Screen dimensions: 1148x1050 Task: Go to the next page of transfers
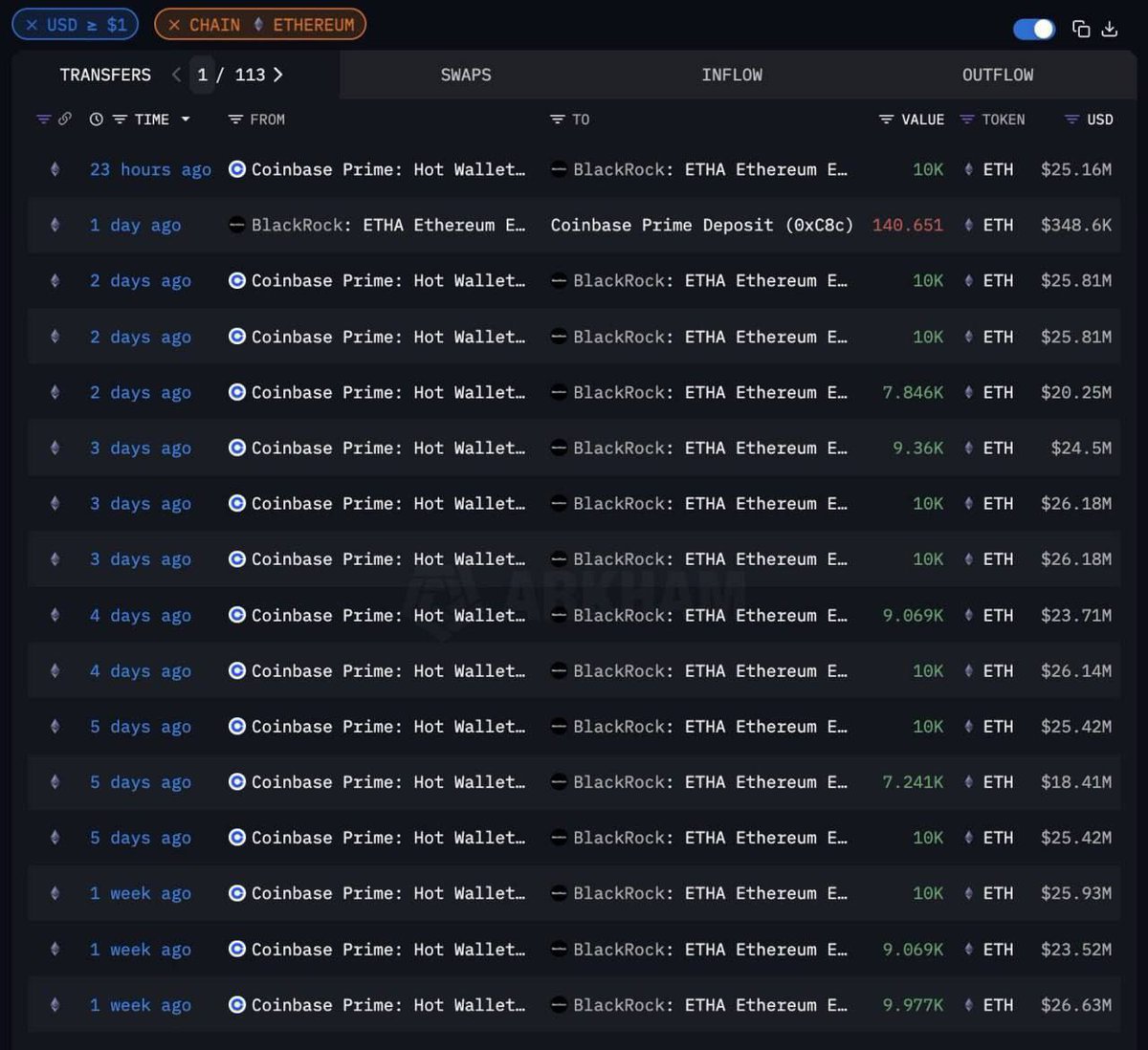(277, 74)
